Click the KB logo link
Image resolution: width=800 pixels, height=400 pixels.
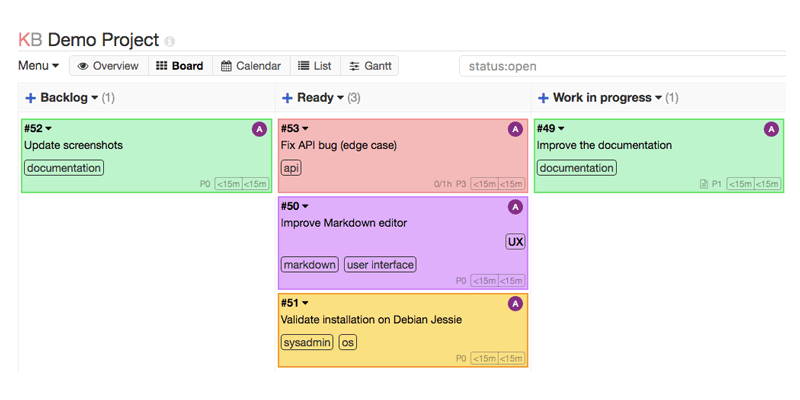pyautogui.click(x=30, y=40)
